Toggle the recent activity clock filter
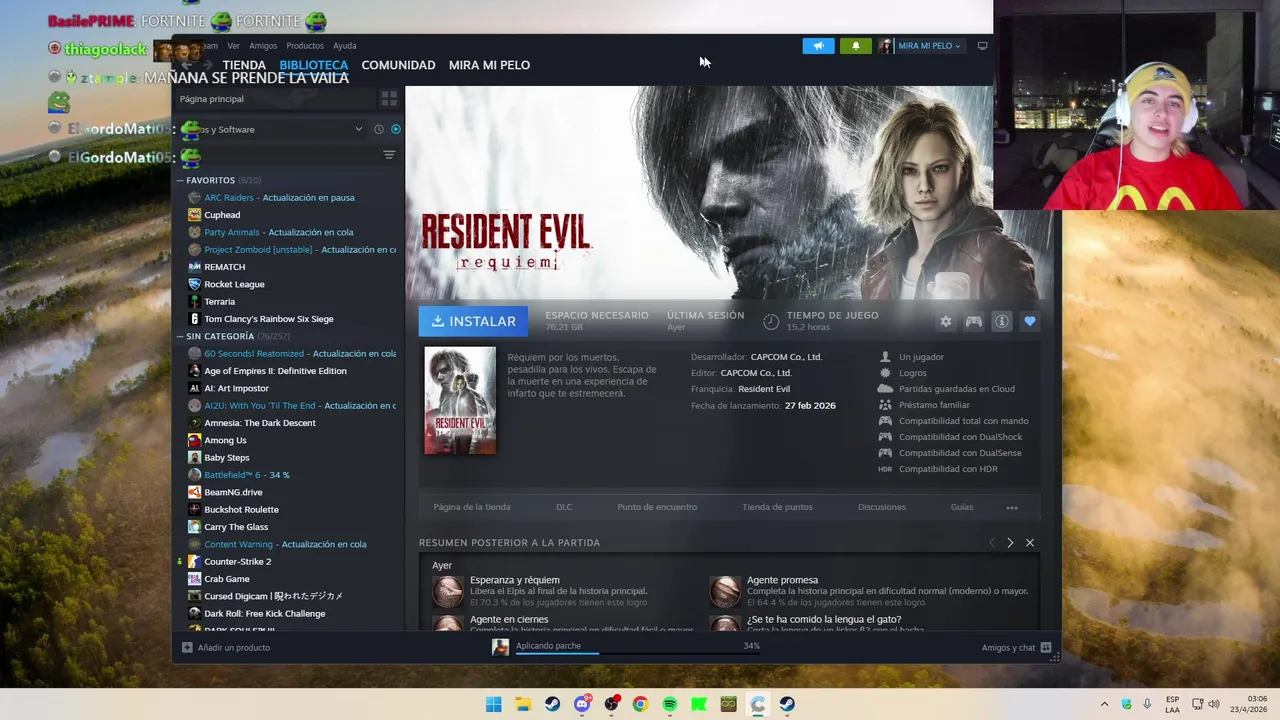 tap(379, 129)
